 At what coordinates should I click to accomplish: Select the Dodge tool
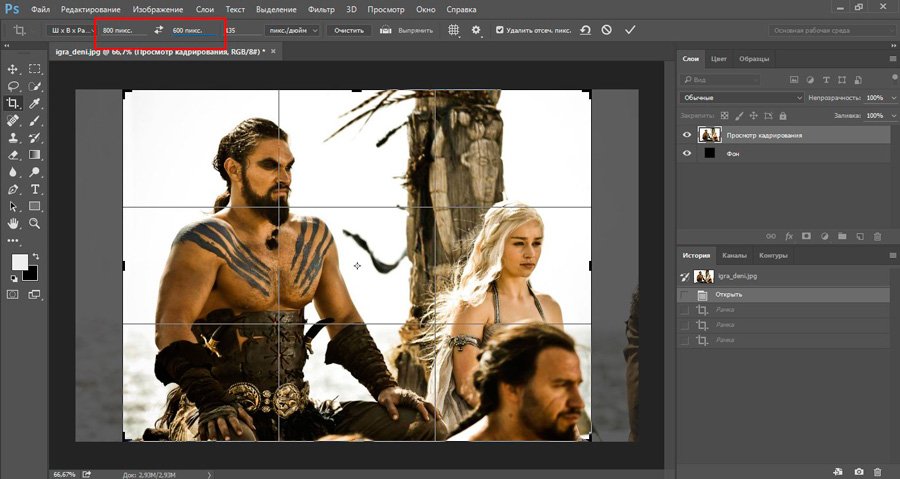pyautogui.click(x=35, y=172)
